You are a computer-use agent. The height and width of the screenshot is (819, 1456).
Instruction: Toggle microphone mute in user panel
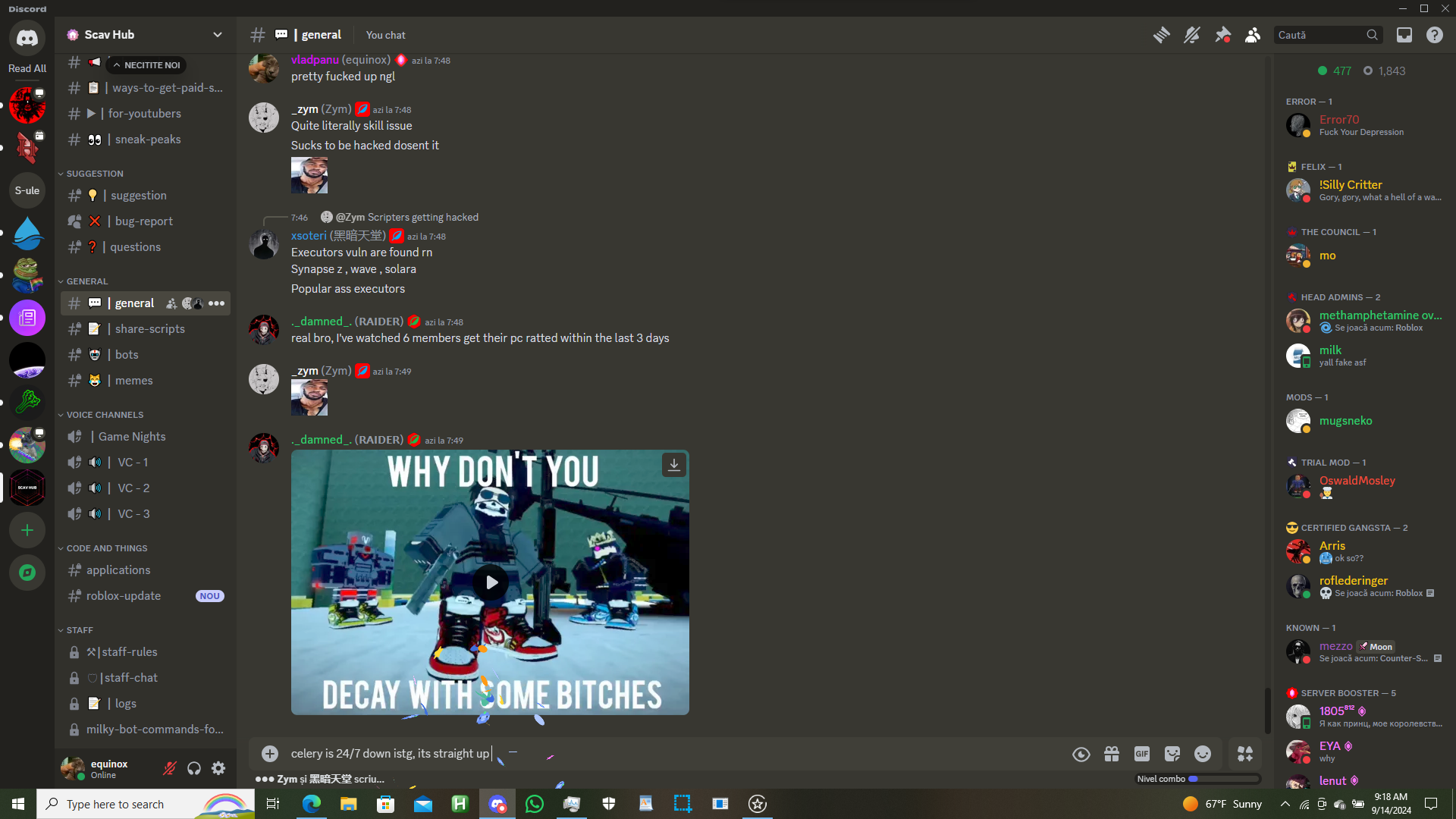click(x=170, y=769)
